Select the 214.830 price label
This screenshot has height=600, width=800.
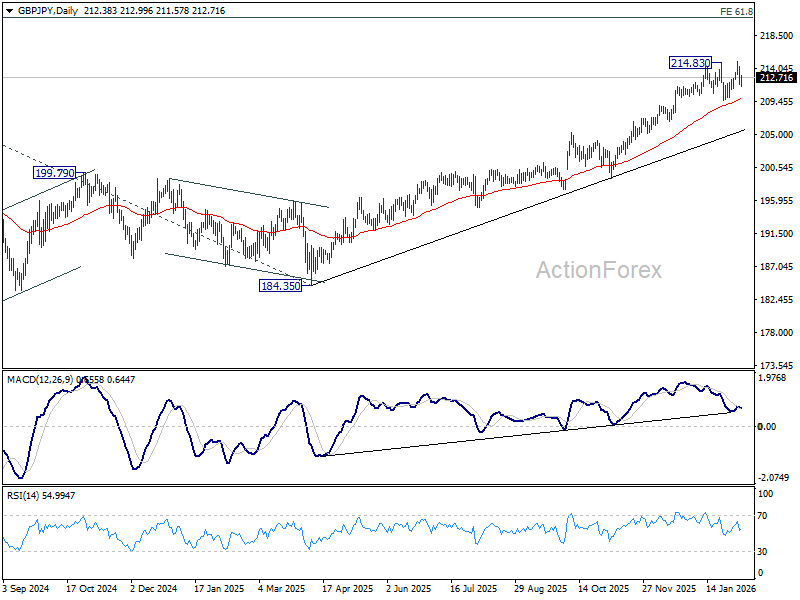(x=690, y=63)
